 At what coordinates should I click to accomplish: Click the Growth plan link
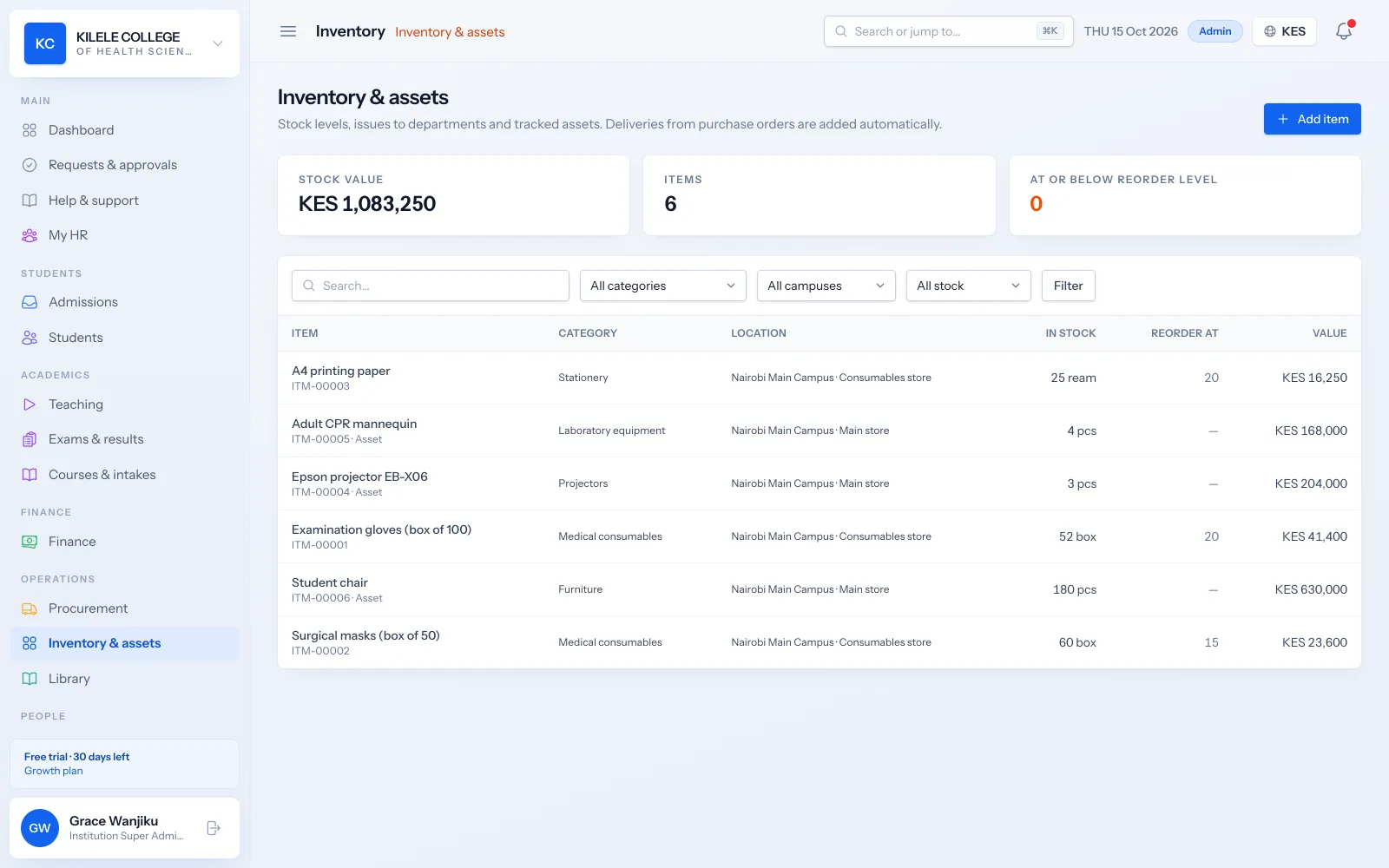54,771
